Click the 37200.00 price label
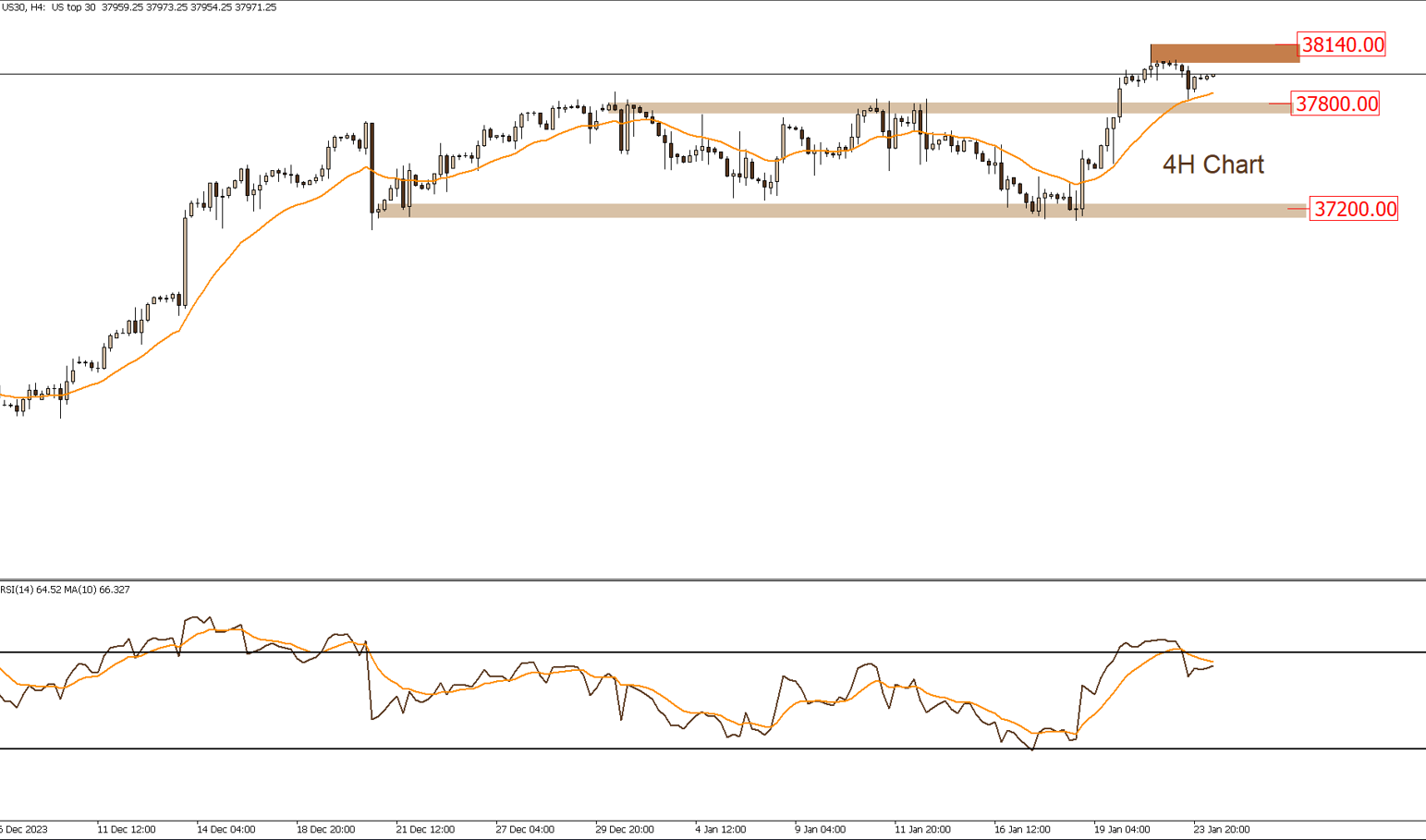 coord(1354,210)
